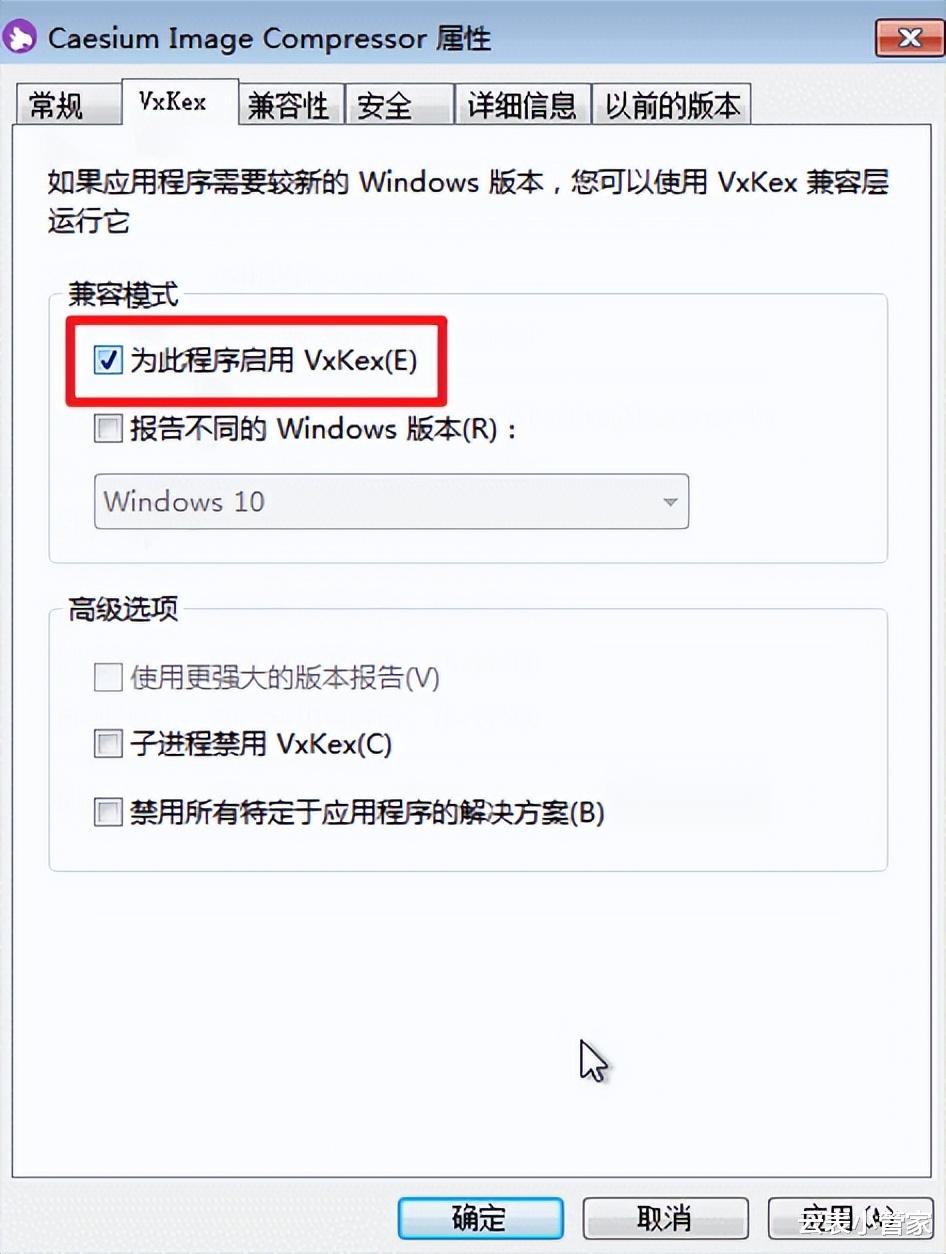Show the 详细信息 tab
Viewport: 946px width, 1254px height.
pos(522,105)
